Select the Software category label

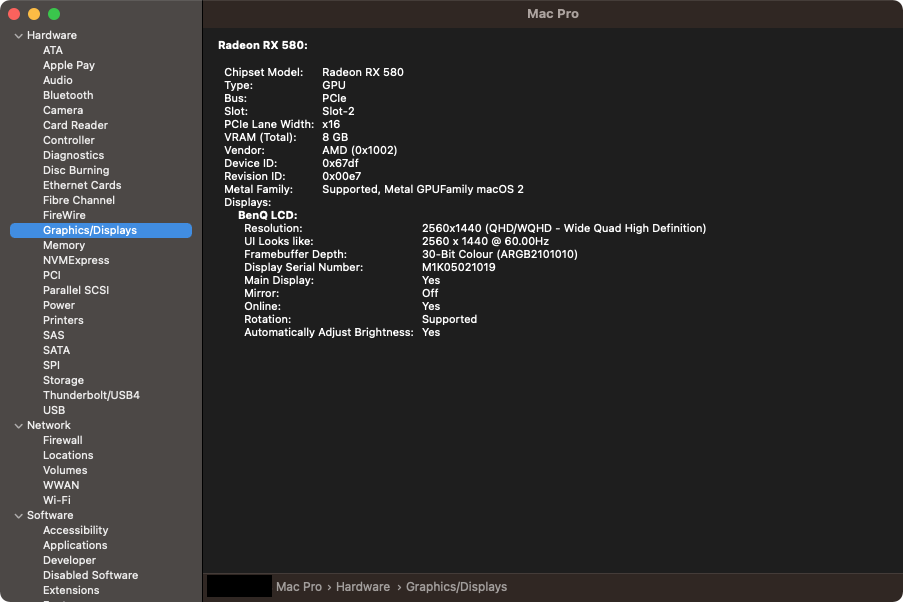coord(50,515)
